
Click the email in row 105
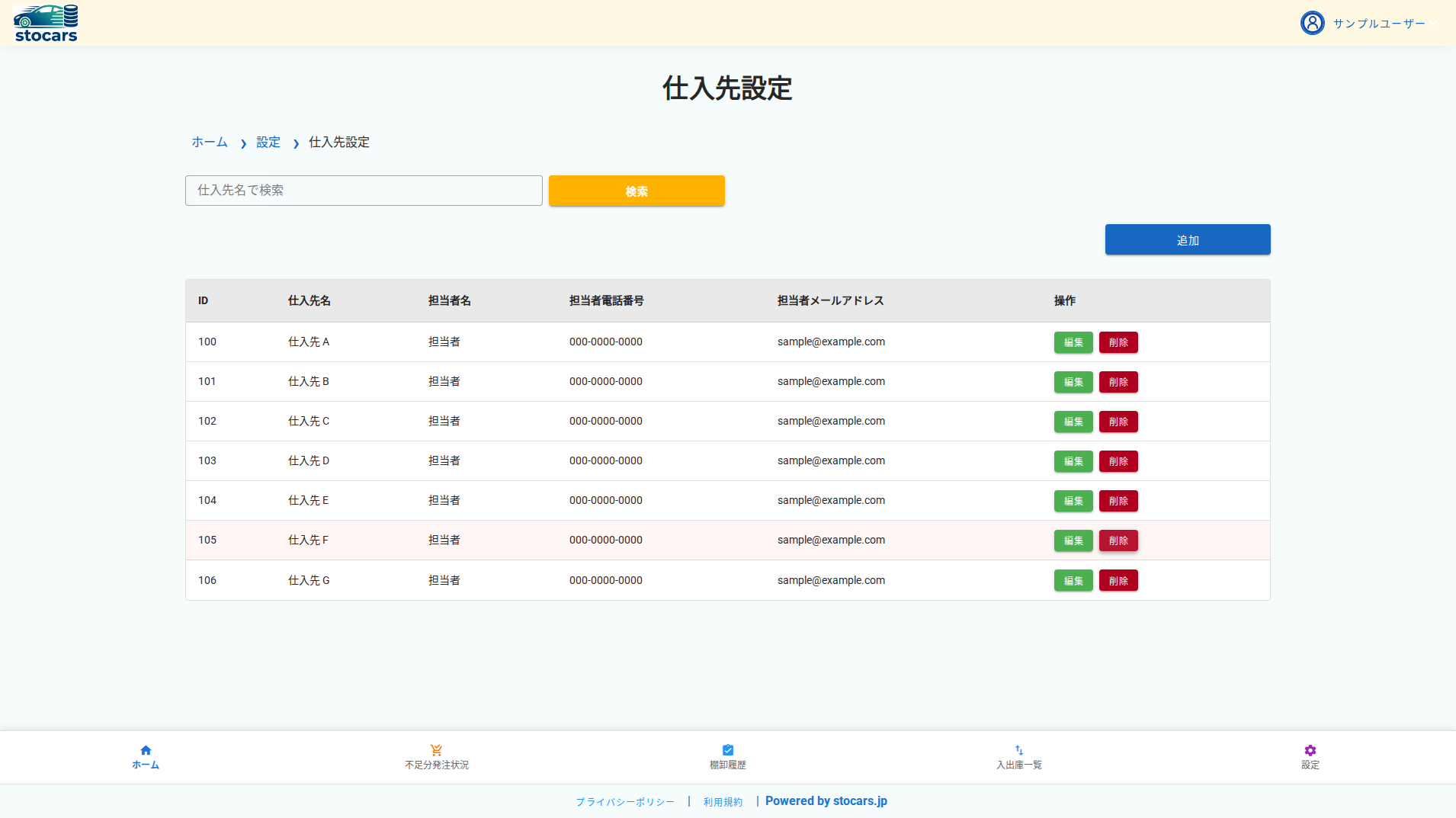point(831,540)
